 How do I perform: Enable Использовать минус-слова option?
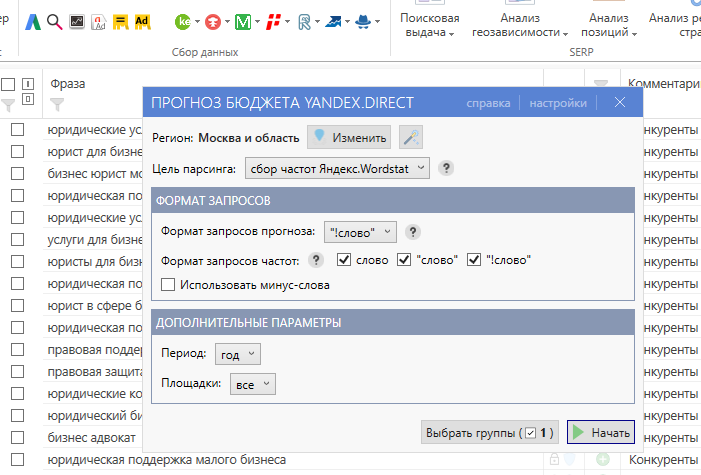click(x=168, y=285)
